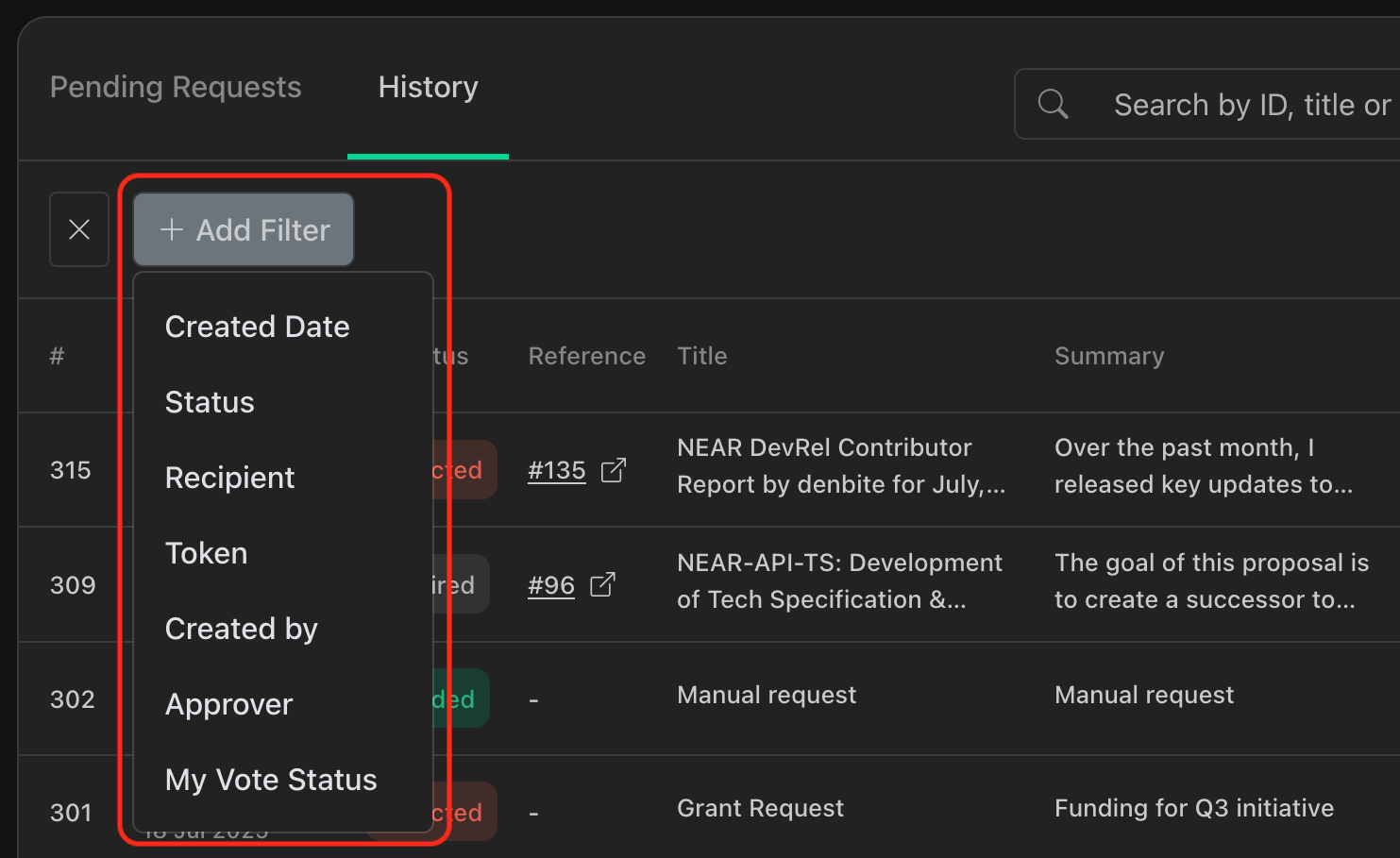
Task: Choose 'Created Date' from the filter menu
Action: tap(257, 326)
